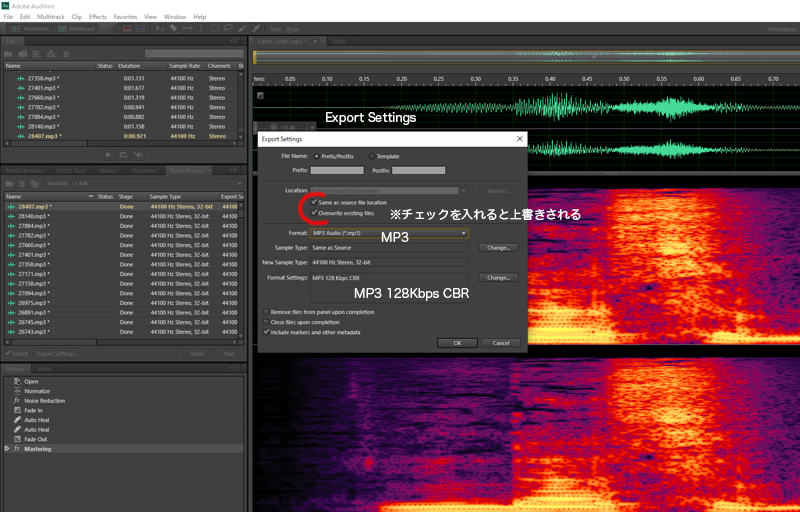Select Template radio button
This screenshot has height=512, width=800.
371,157
